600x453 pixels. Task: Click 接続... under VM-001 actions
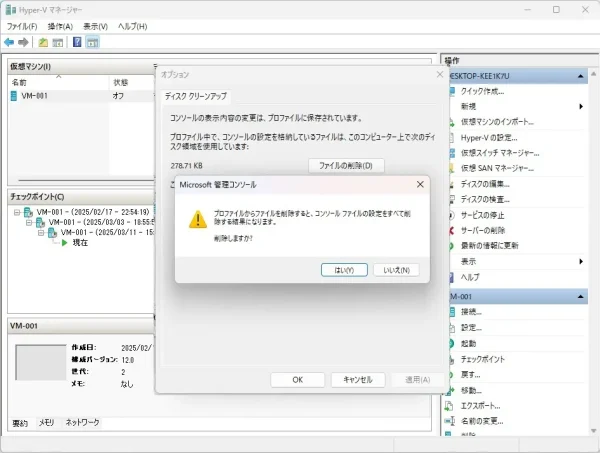471,312
